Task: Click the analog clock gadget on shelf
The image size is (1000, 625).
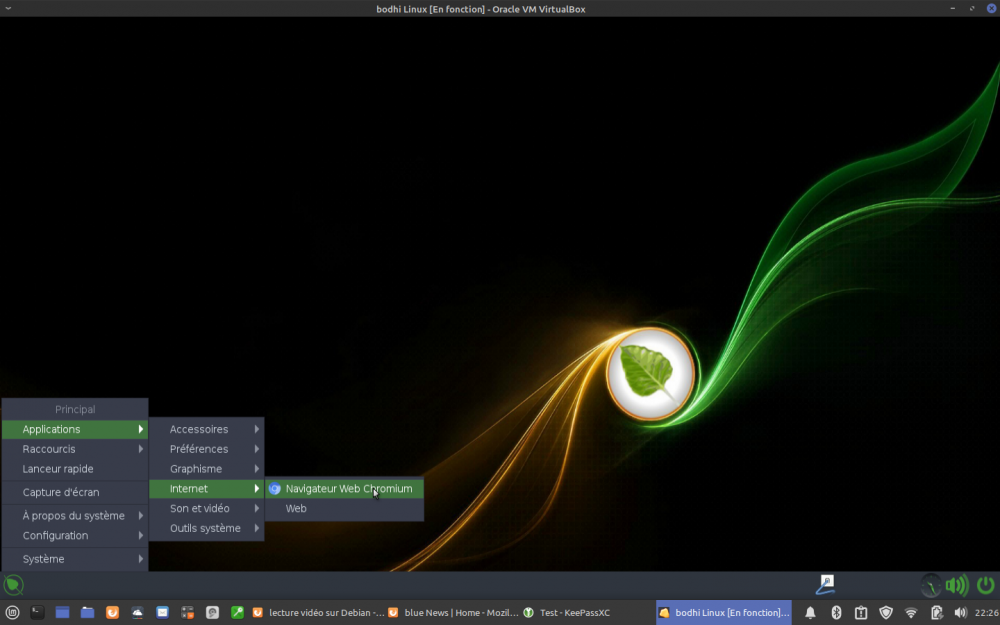Action: (x=931, y=585)
